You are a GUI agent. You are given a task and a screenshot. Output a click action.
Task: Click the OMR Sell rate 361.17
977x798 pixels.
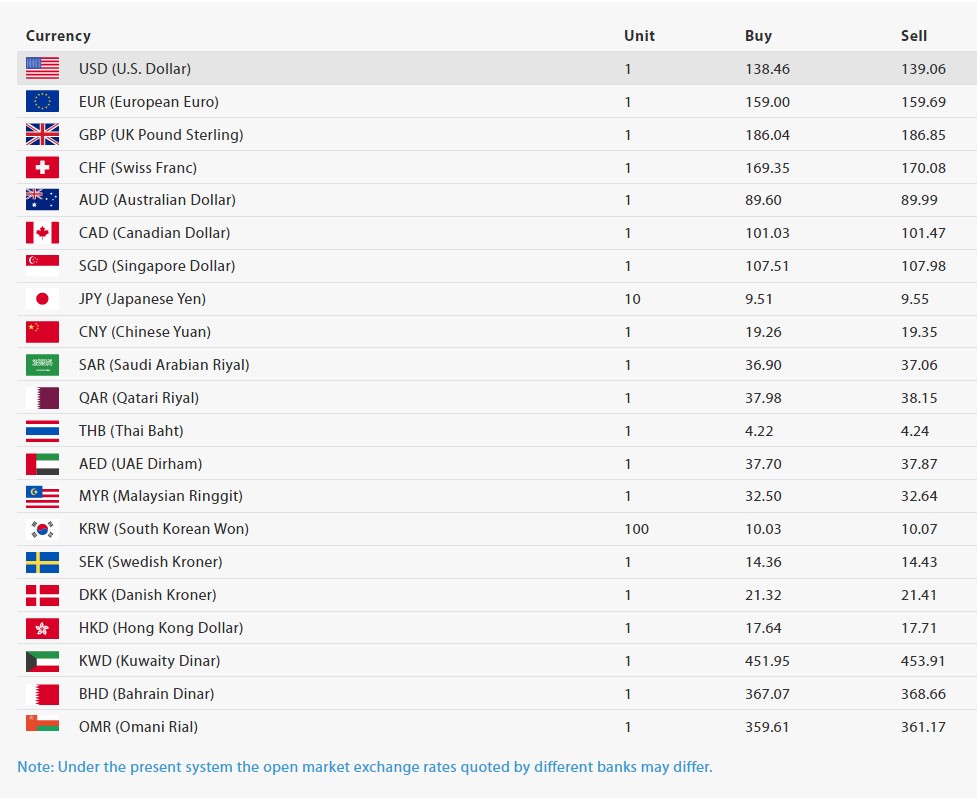(x=923, y=727)
